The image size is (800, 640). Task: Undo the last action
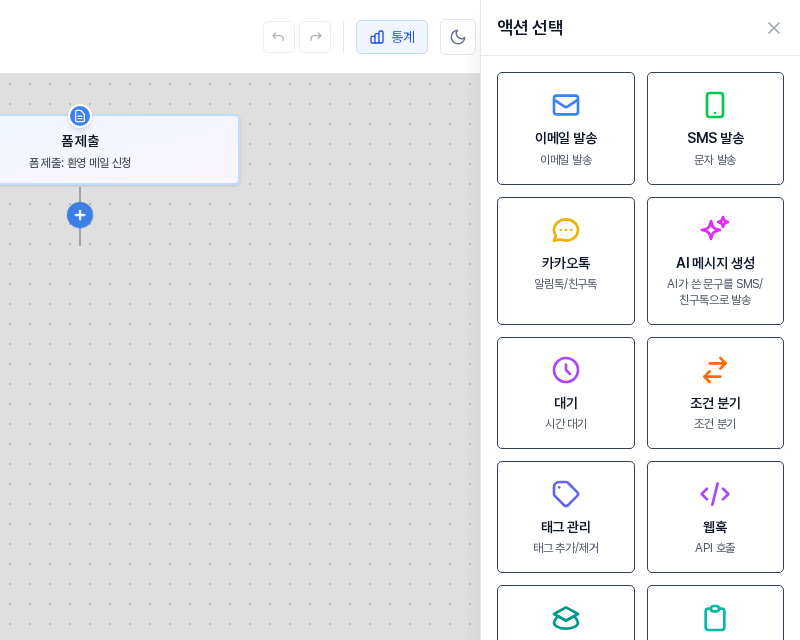279,37
